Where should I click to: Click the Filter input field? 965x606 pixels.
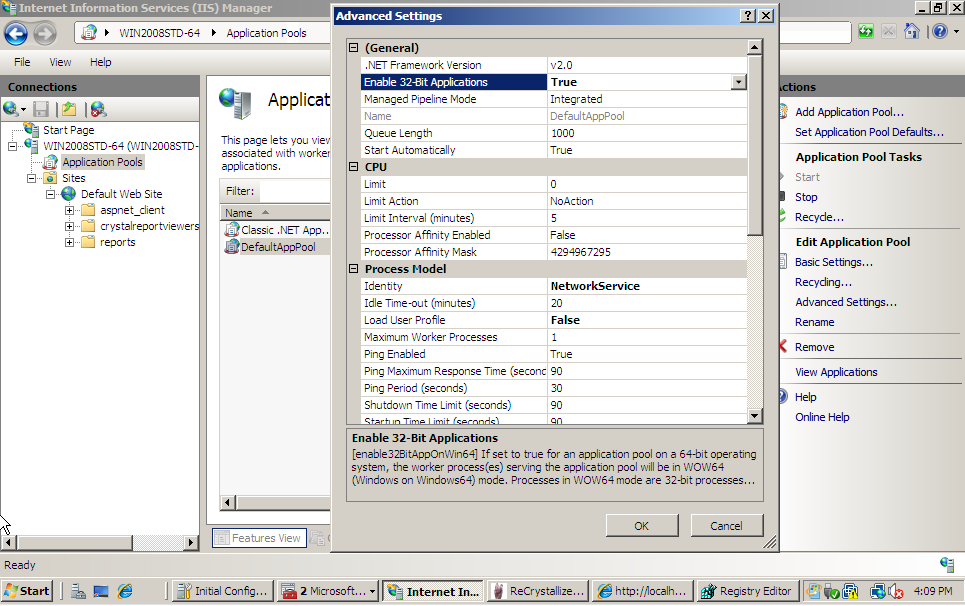(294, 191)
